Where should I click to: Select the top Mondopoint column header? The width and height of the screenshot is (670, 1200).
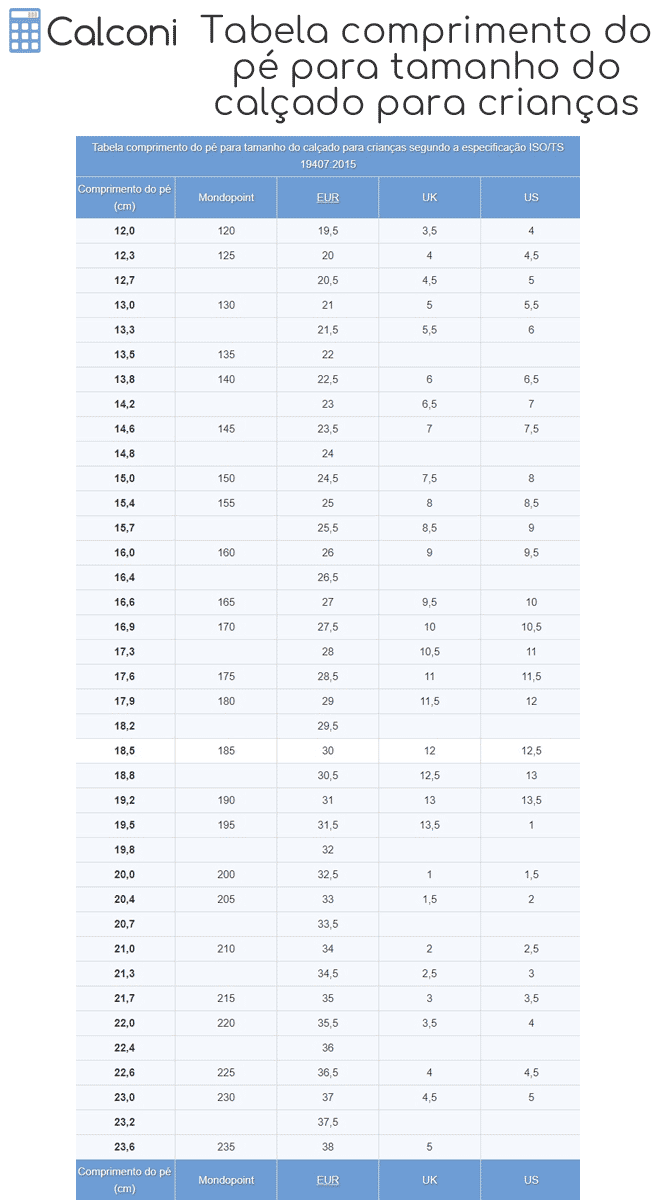coord(226,198)
